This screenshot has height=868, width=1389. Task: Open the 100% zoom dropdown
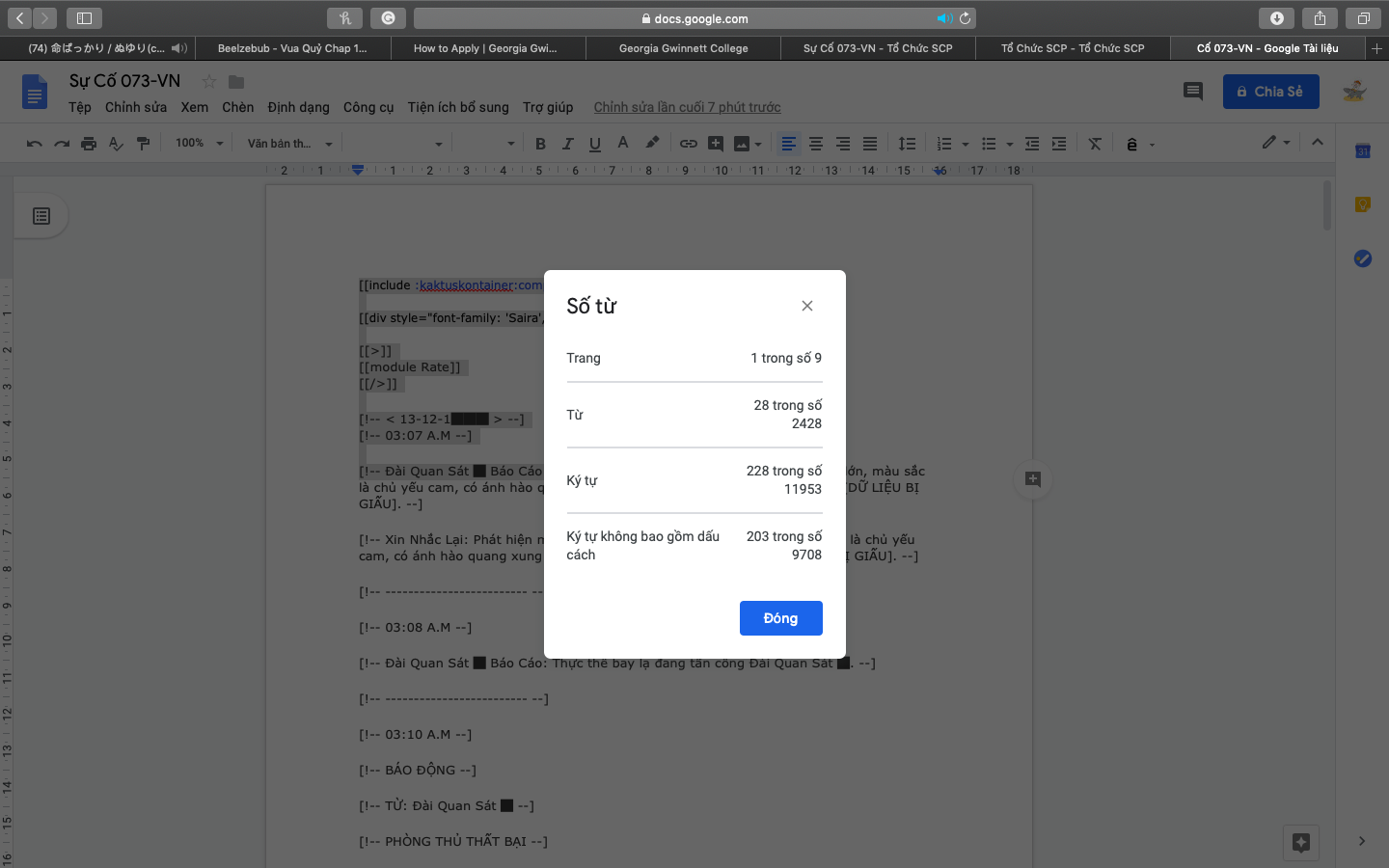coord(199,144)
